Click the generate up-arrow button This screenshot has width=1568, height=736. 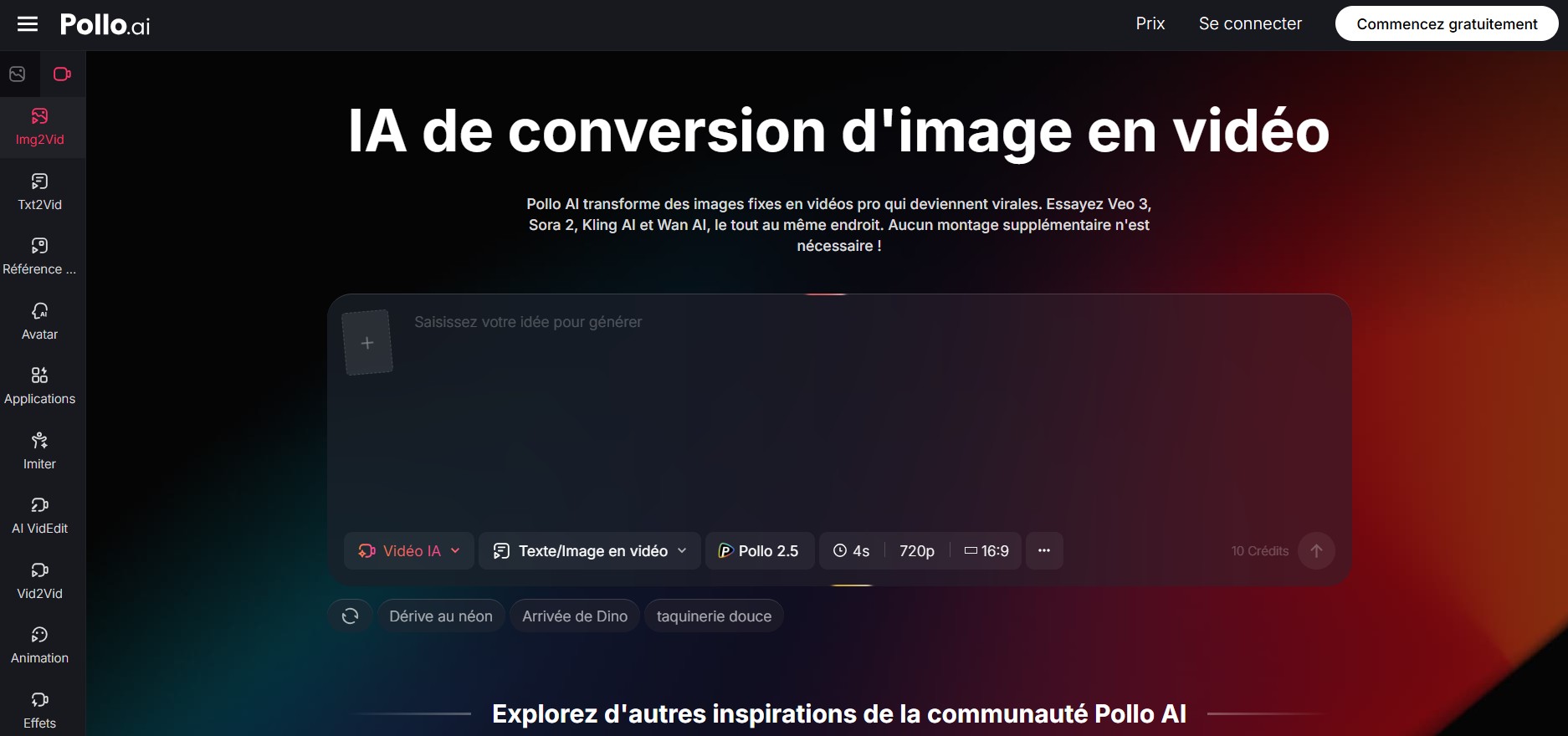coord(1316,551)
